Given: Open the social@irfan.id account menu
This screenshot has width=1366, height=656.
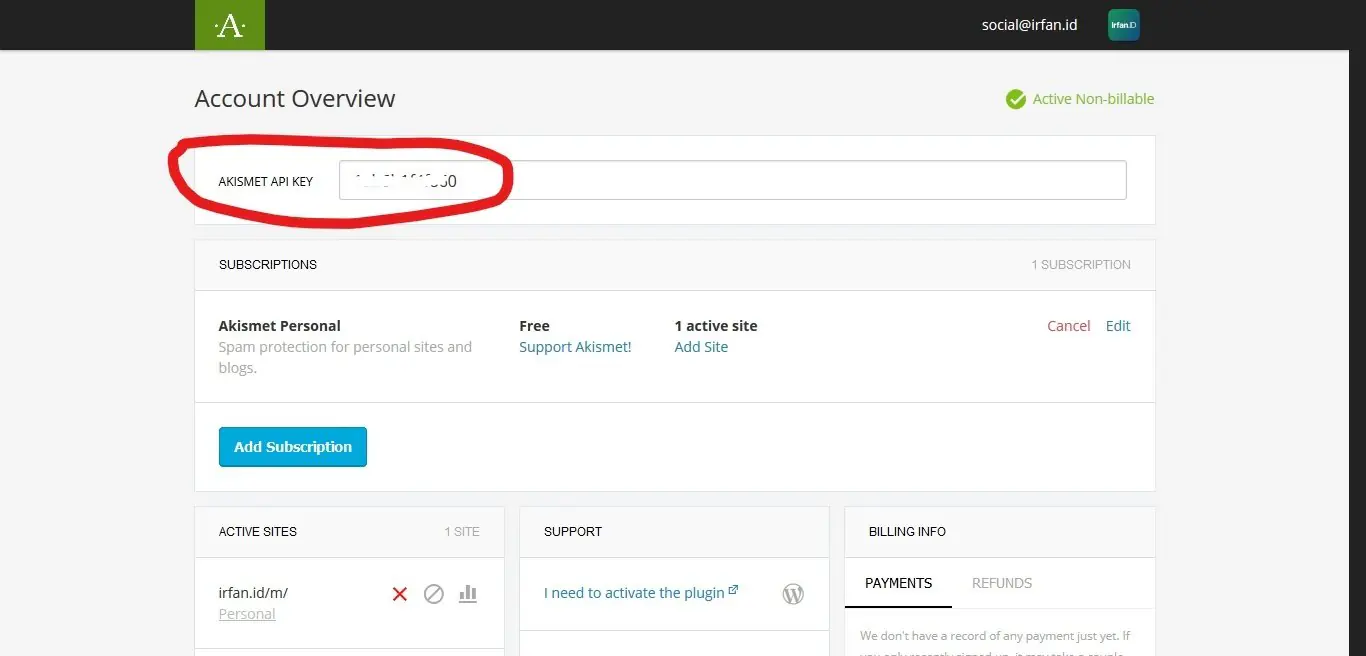Looking at the screenshot, I should coord(1029,25).
